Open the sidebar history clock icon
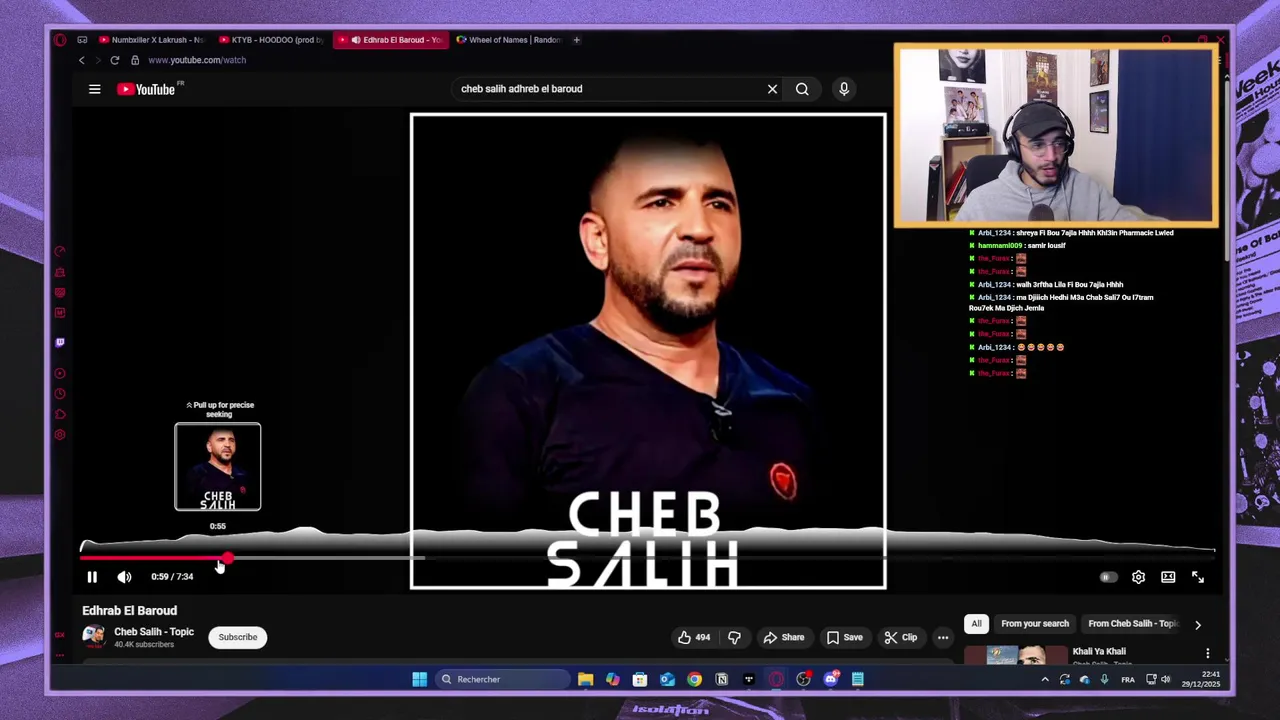 60,394
